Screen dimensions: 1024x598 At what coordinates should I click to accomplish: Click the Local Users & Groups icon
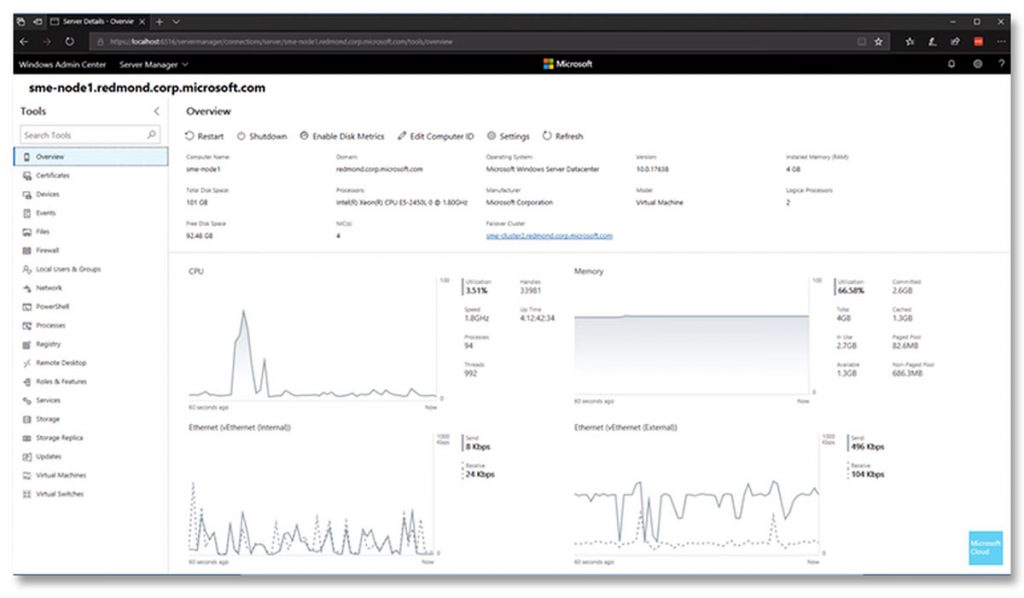27,269
